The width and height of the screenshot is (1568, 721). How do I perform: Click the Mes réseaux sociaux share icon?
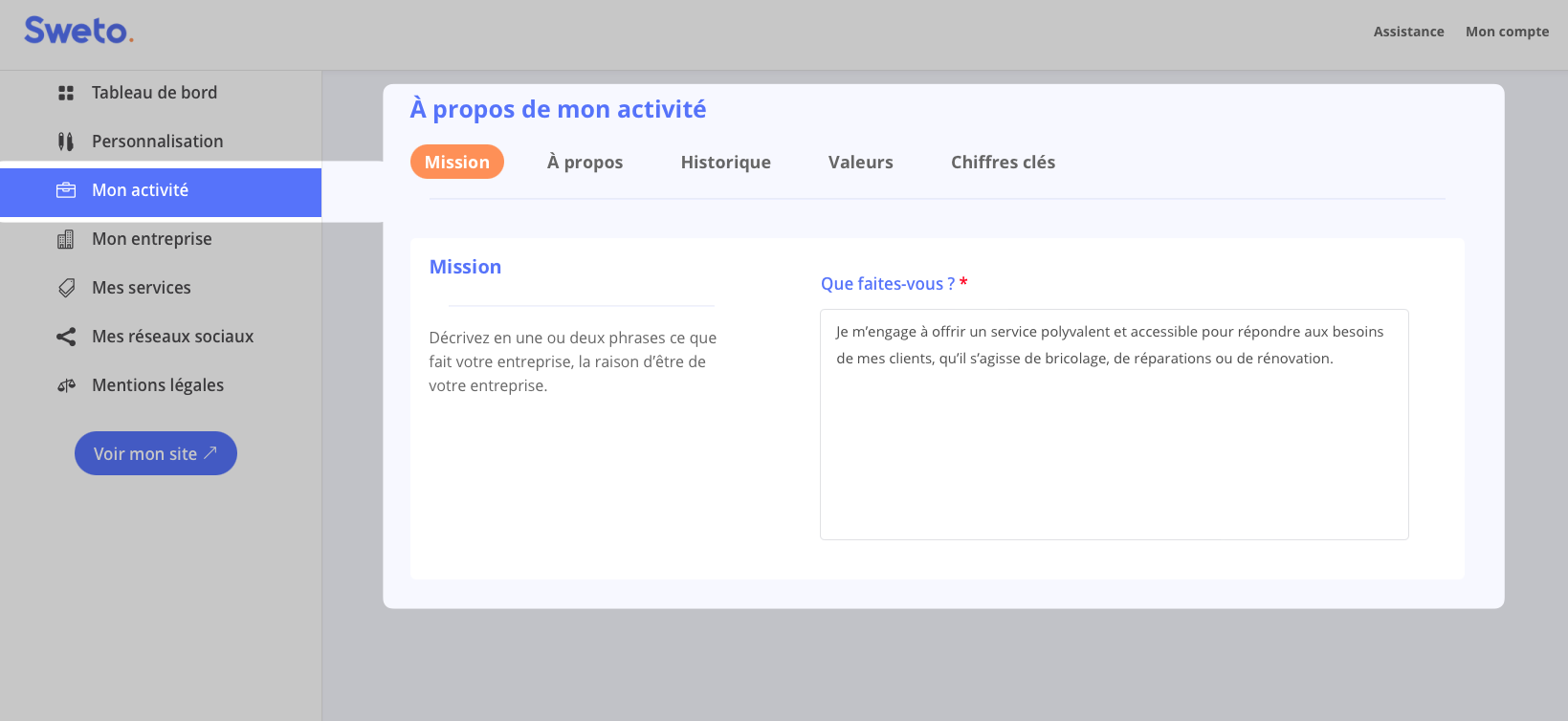(66, 337)
